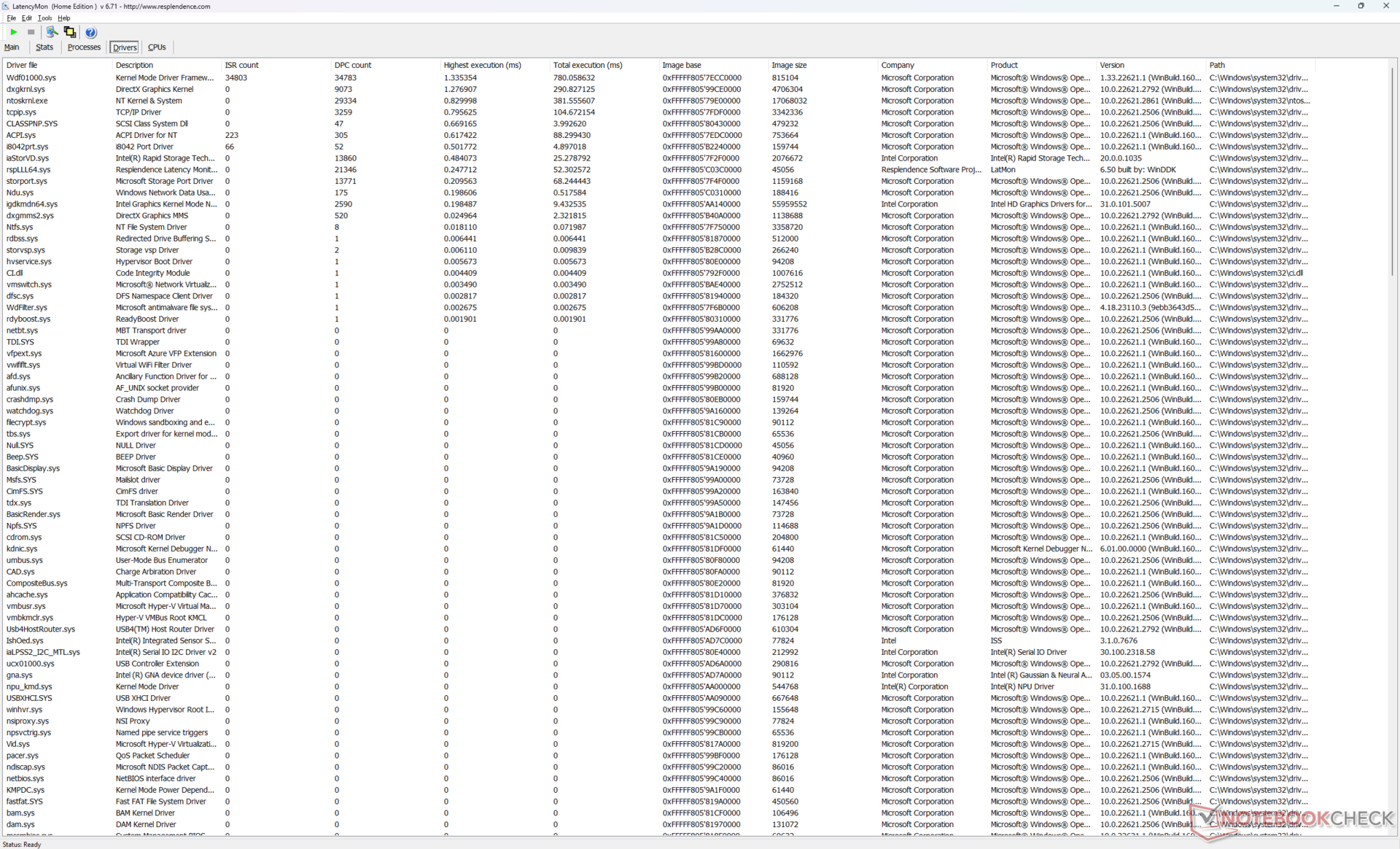The image size is (1400, 849).
Task: Switch to the Main tab
Action: [x=12, y=47]
